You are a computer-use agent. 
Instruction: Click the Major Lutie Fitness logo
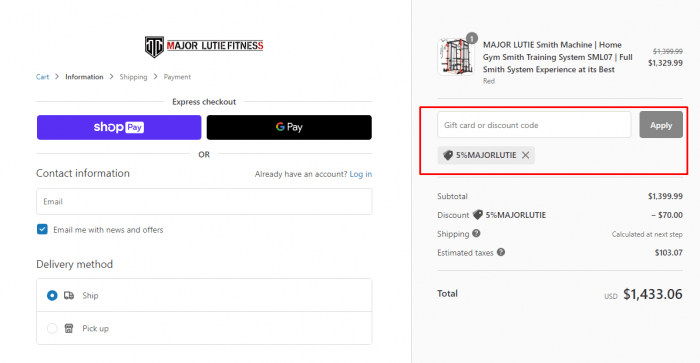tap(204, 46)
